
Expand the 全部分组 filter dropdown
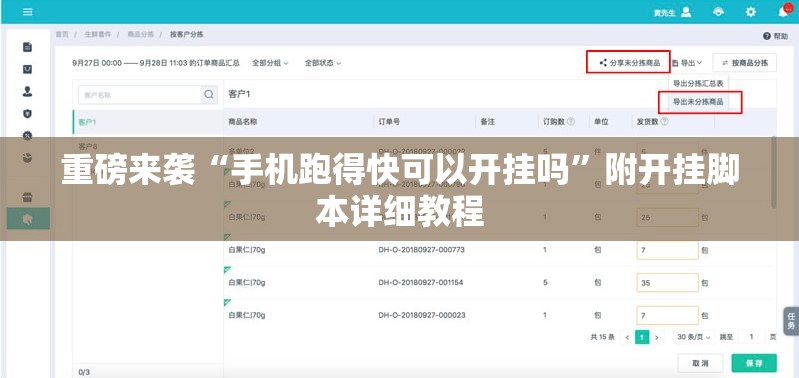tap(270, 63)
